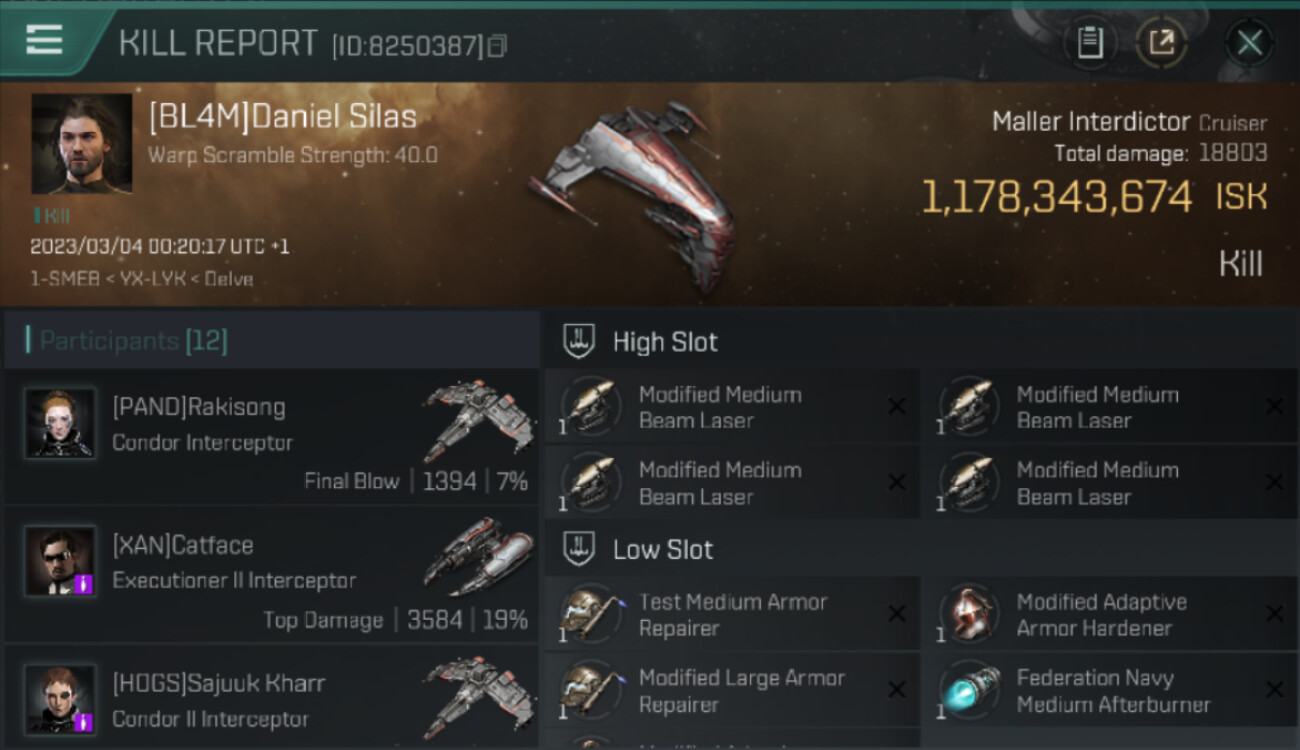Screen dimensions: 1300x750
Task: Click the Modified Large Armor Repairer icon
Action: (x=591, y=690)
